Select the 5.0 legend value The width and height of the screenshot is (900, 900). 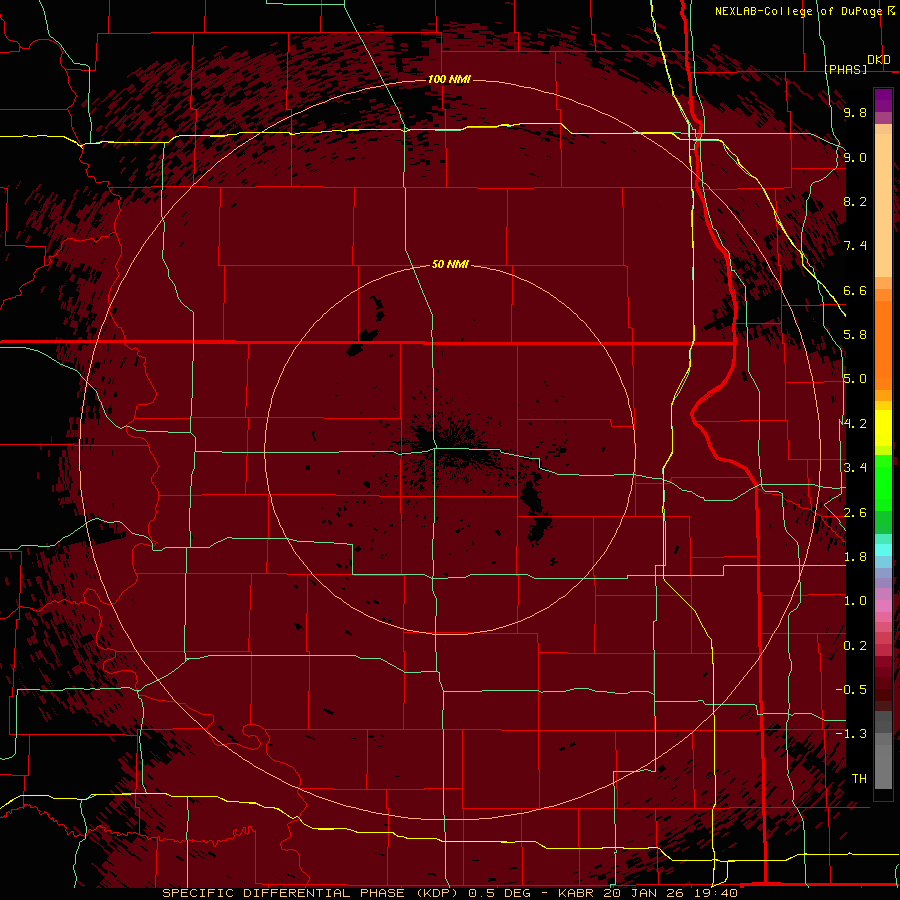[x=855, y=379]
